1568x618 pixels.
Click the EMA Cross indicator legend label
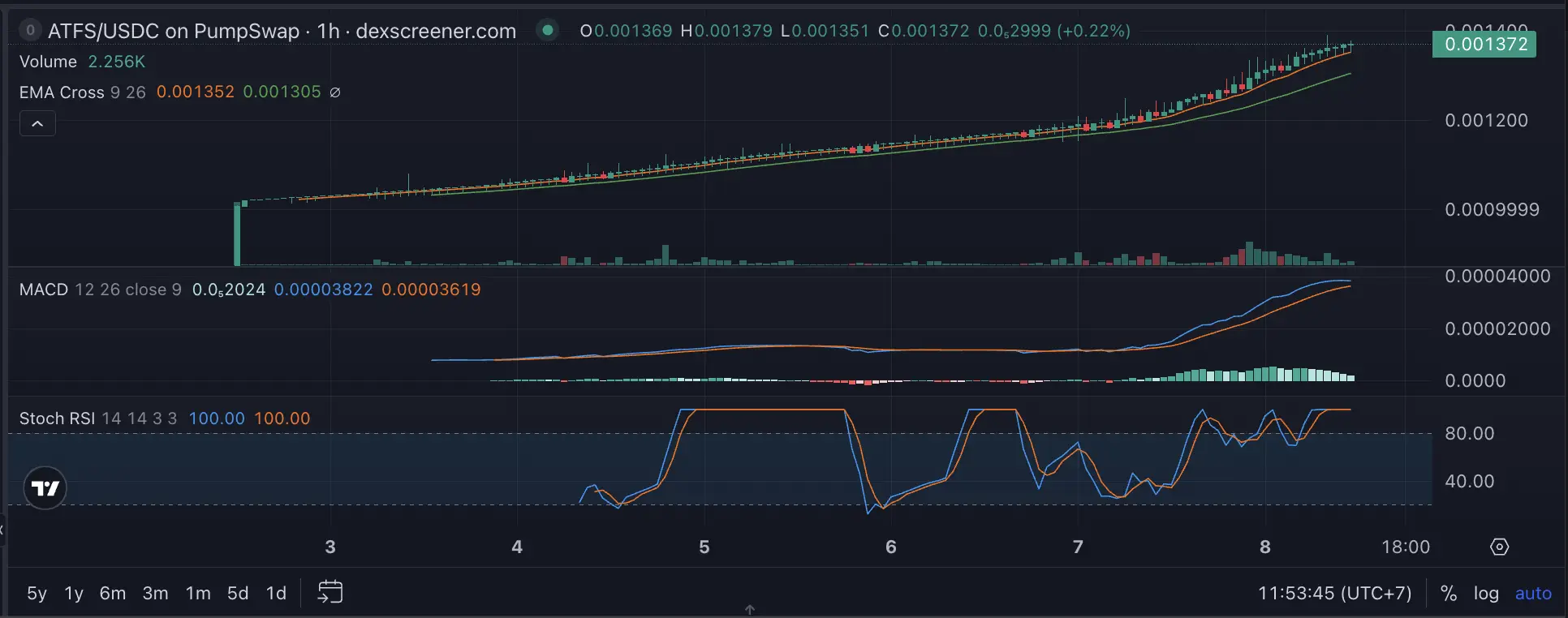pos(62,92)
